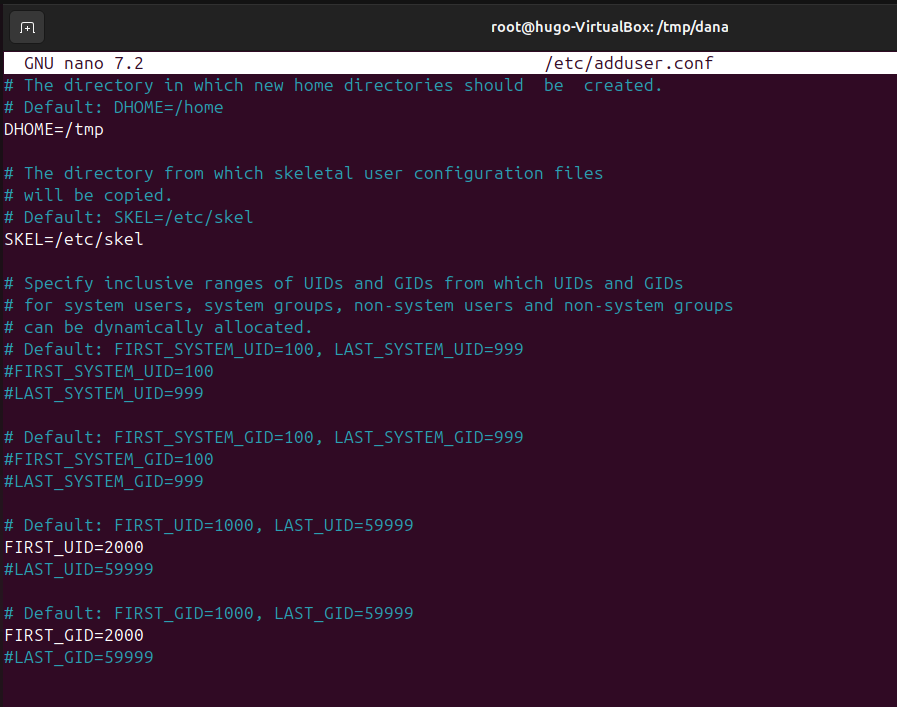Open a new terminal tab
897x707 pixels.
[x=26, y=27]
